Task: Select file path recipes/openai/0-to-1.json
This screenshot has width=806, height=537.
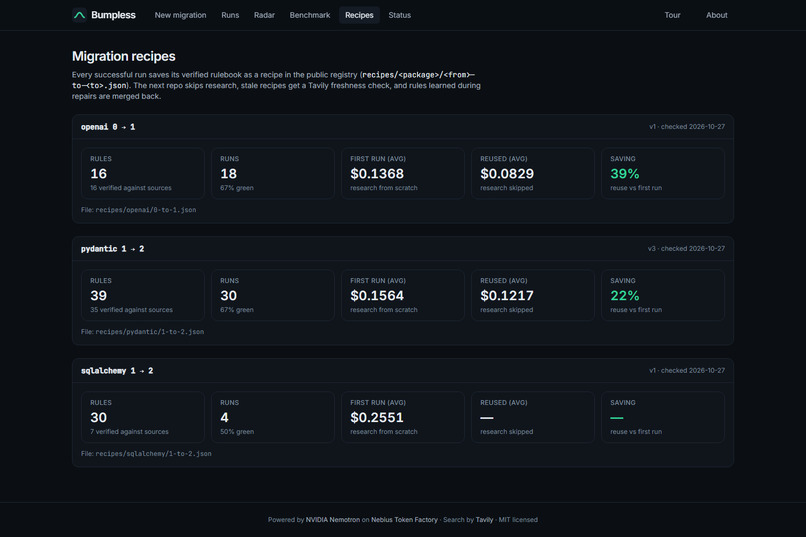Action: pos(145,210)
